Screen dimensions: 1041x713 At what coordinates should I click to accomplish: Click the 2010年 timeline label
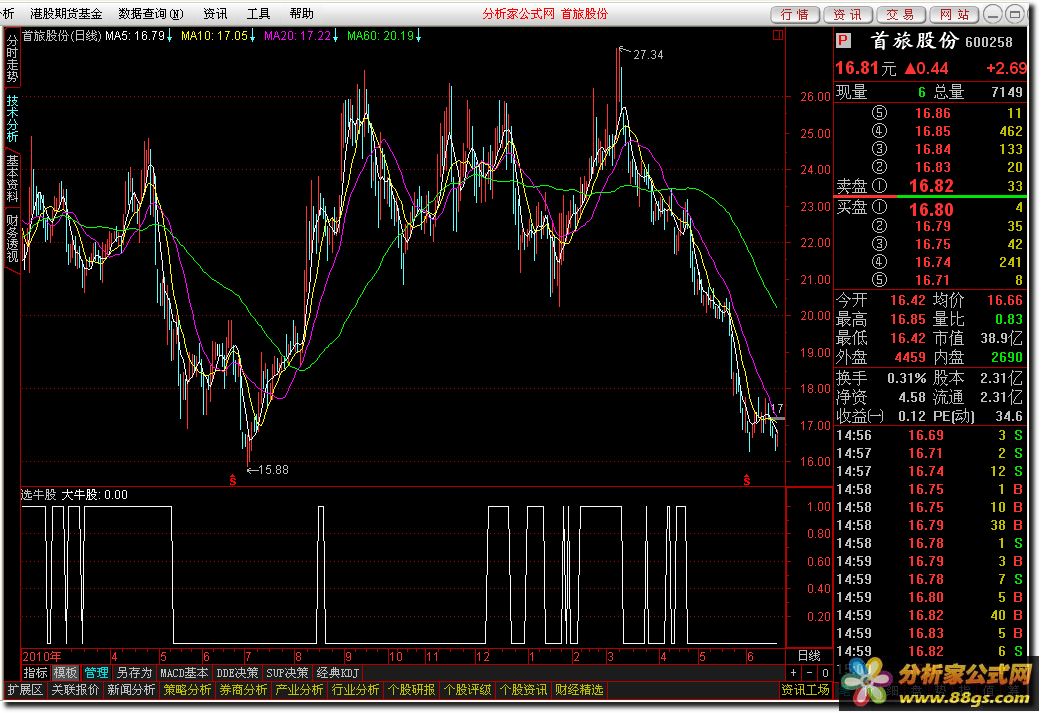click(42, 656)
